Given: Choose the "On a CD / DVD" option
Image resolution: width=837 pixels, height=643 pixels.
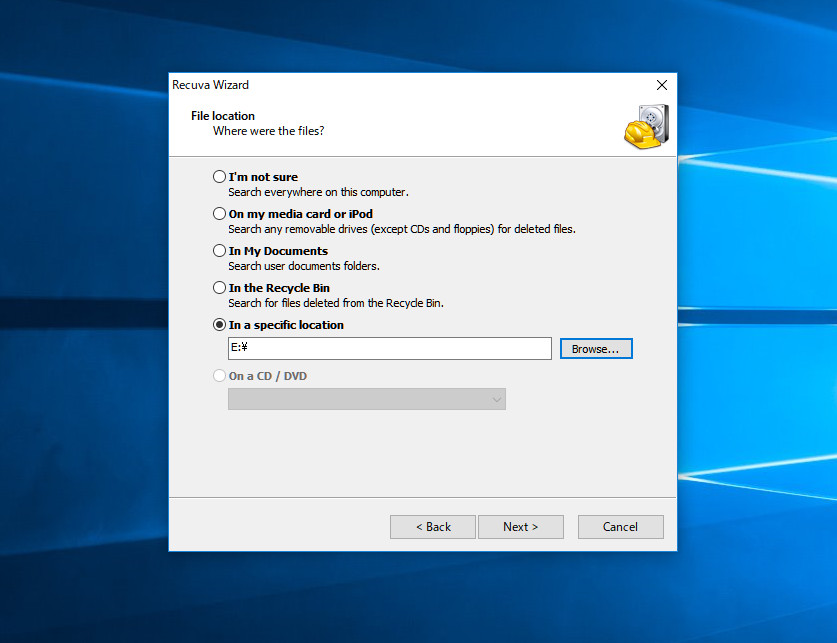Looking at the screenshot, I should pyautogui.click(x=220, y=376).
